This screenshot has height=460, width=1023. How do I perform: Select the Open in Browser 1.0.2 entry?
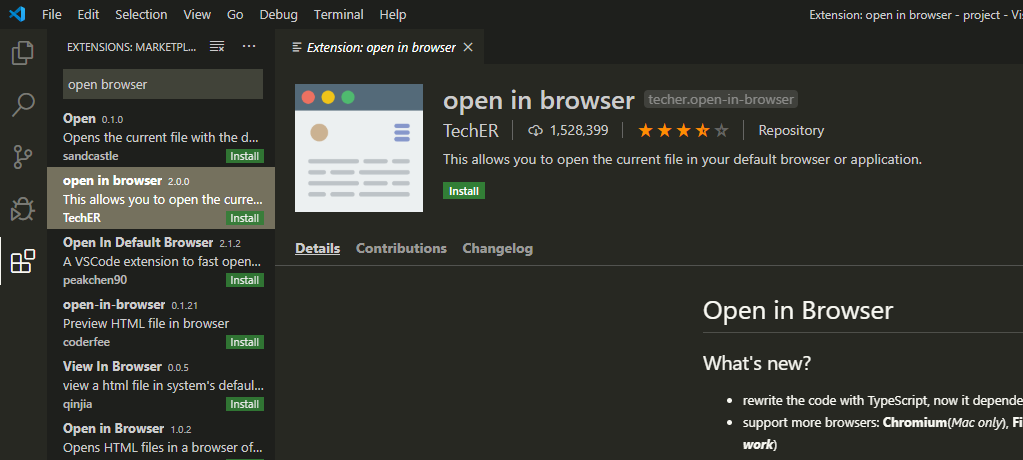point(161,438)
